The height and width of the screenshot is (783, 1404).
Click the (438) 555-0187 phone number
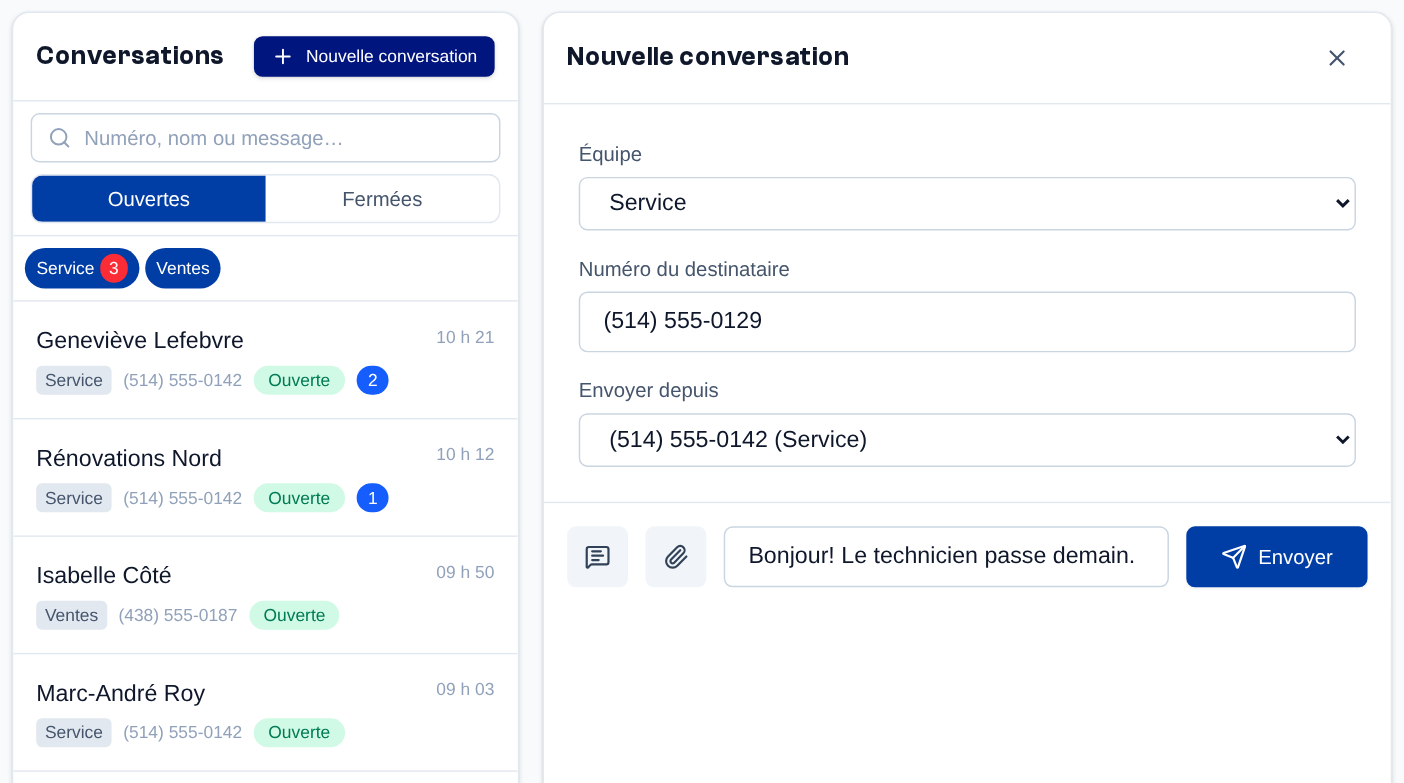click(x=178, y=615)
